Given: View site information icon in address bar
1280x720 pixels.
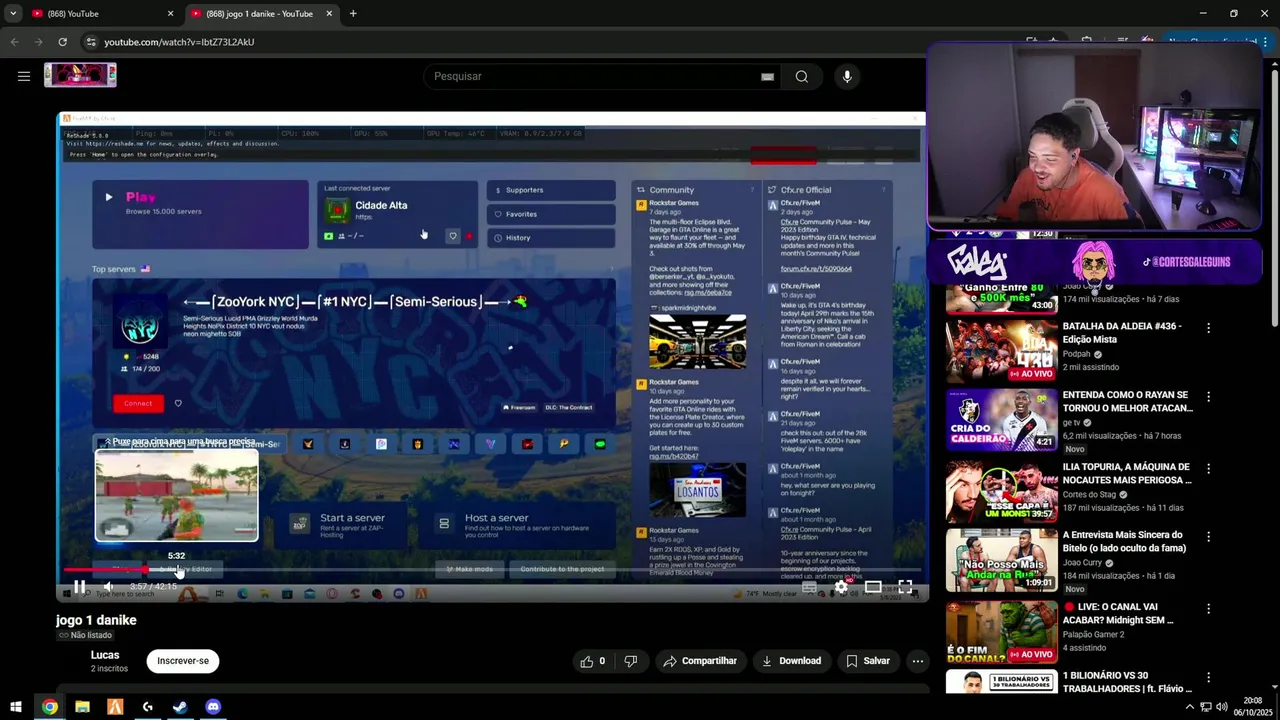Looking at the screenshot, I should tap(90, 42).
